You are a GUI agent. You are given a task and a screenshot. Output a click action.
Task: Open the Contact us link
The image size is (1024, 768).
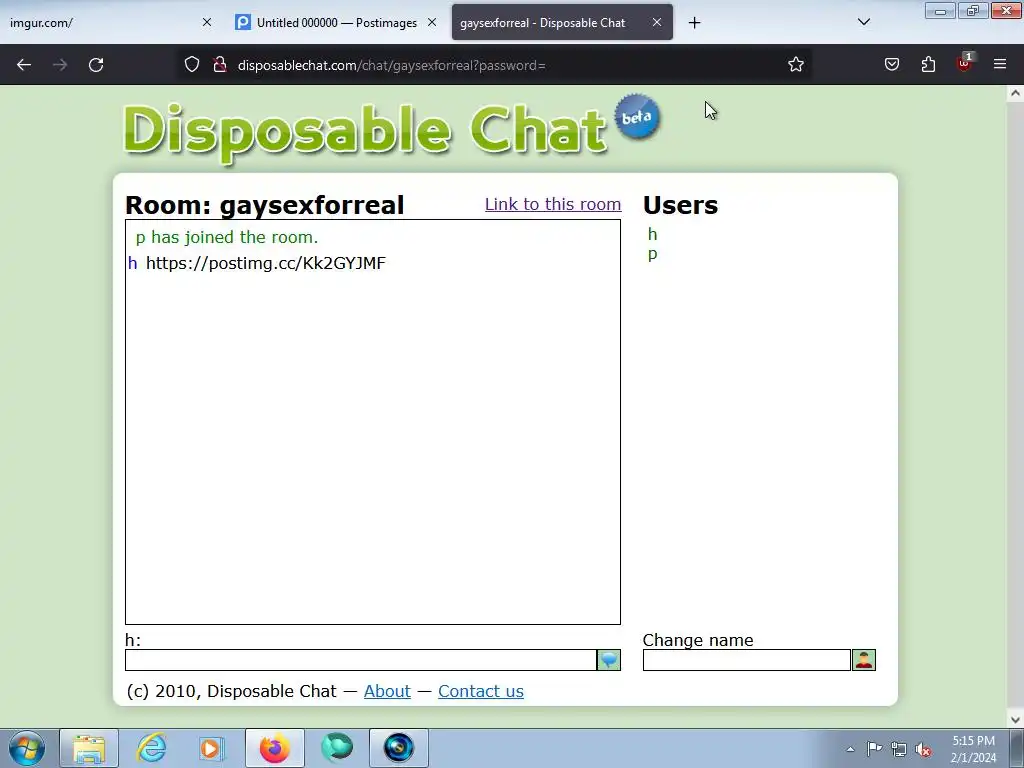(x=481, y=691)
